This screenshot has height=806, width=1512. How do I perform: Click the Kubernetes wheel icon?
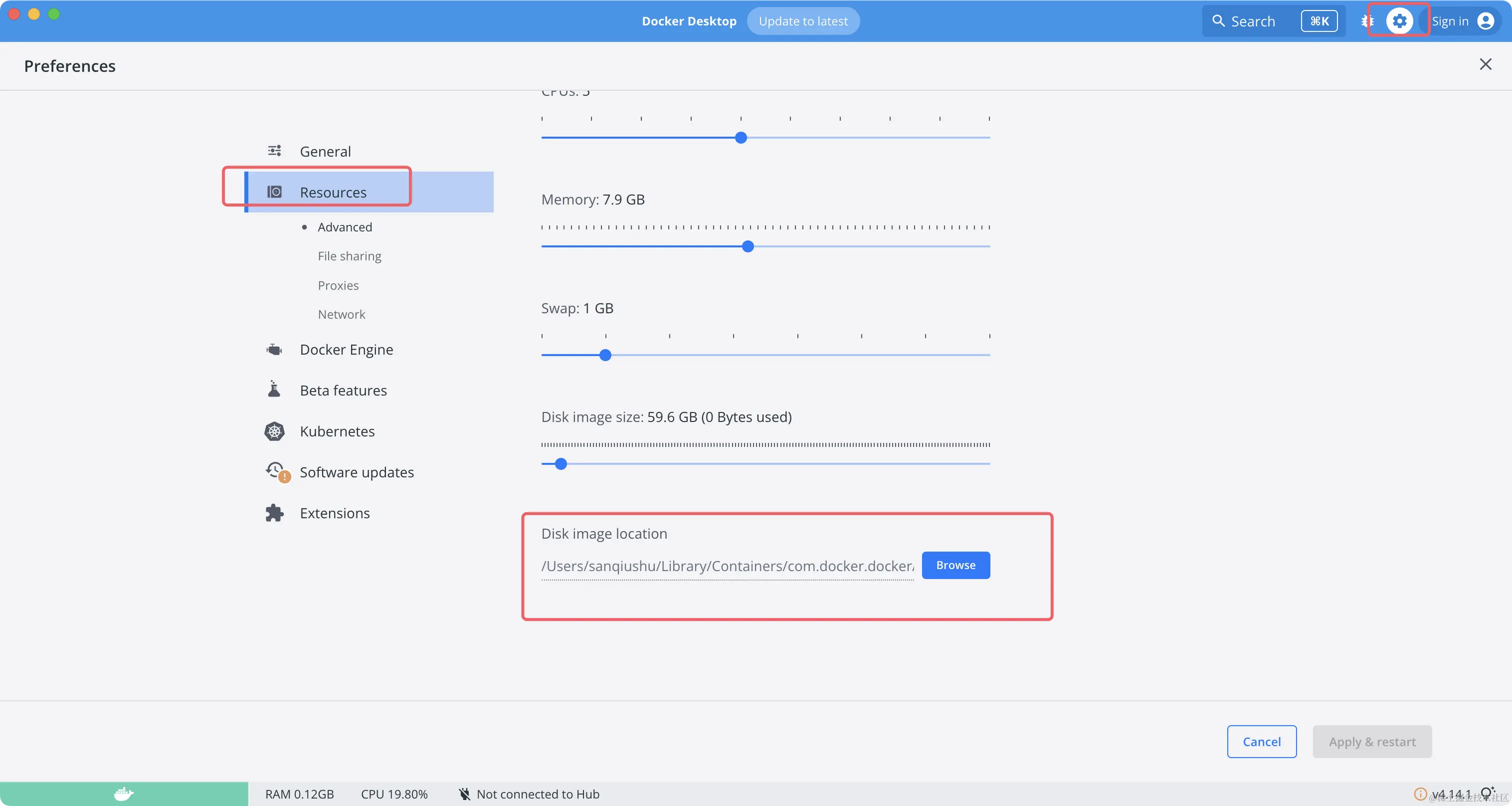(274, 431)
